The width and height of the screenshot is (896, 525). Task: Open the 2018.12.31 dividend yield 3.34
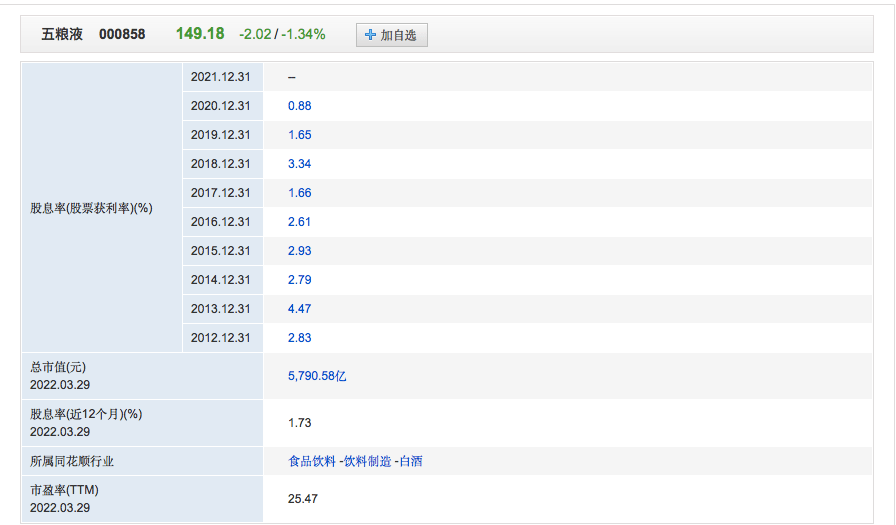click(299, 164)
